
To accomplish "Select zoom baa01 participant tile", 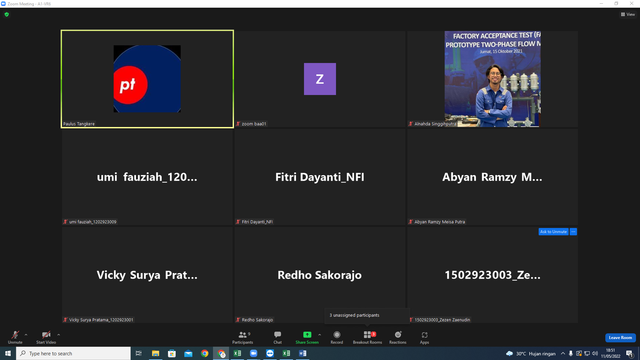I will (320, 79).
